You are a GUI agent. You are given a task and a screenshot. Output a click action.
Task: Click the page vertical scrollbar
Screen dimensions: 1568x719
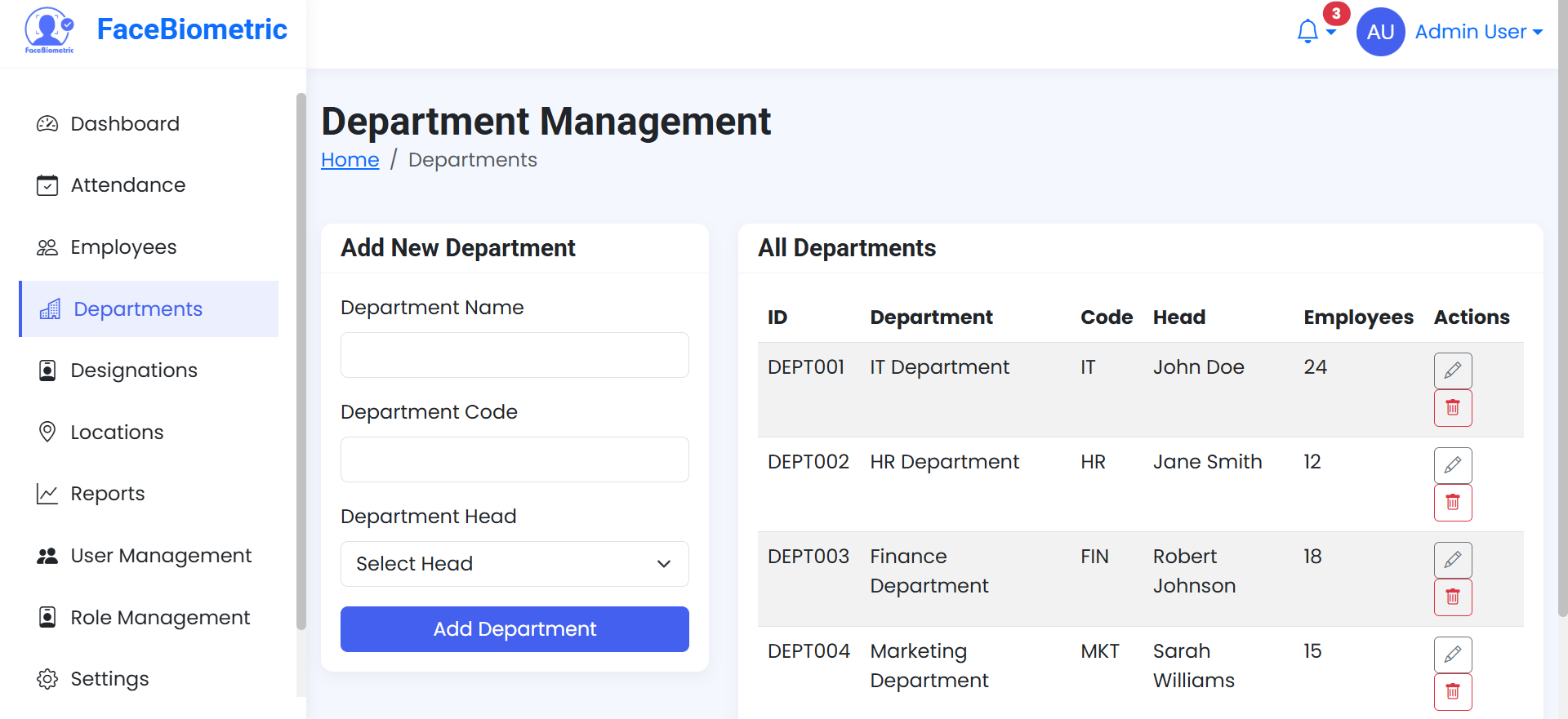(x=1563, y=308)
